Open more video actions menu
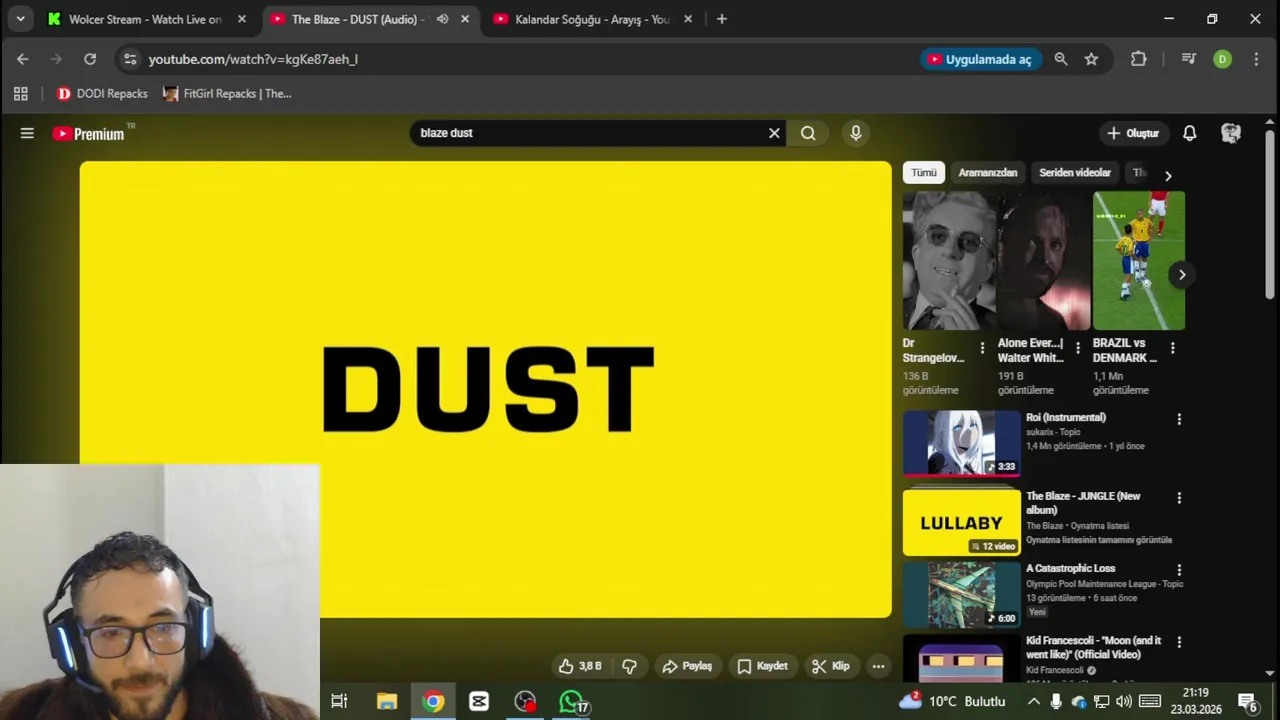 tap(878, 666)
